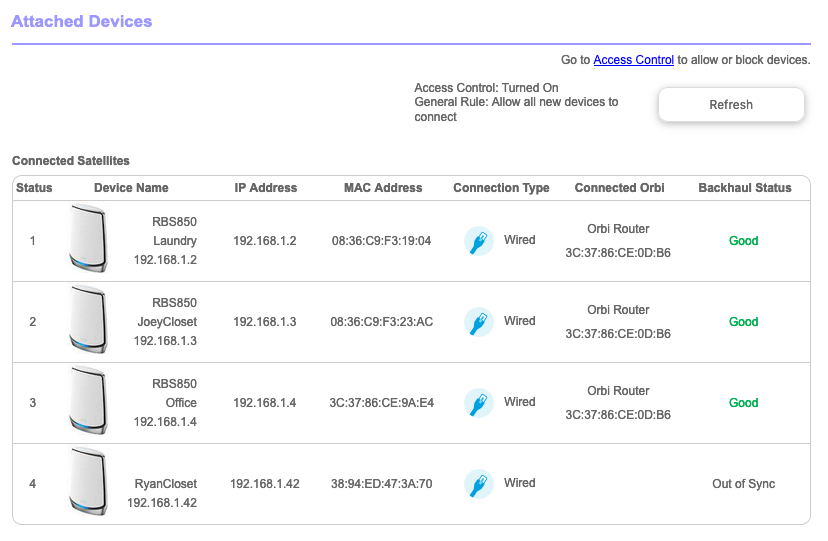Click the Laundry satellite wired connection icon
Image resolution: width=828 pixels, height=541 pixels.
(x=479, y=241)
